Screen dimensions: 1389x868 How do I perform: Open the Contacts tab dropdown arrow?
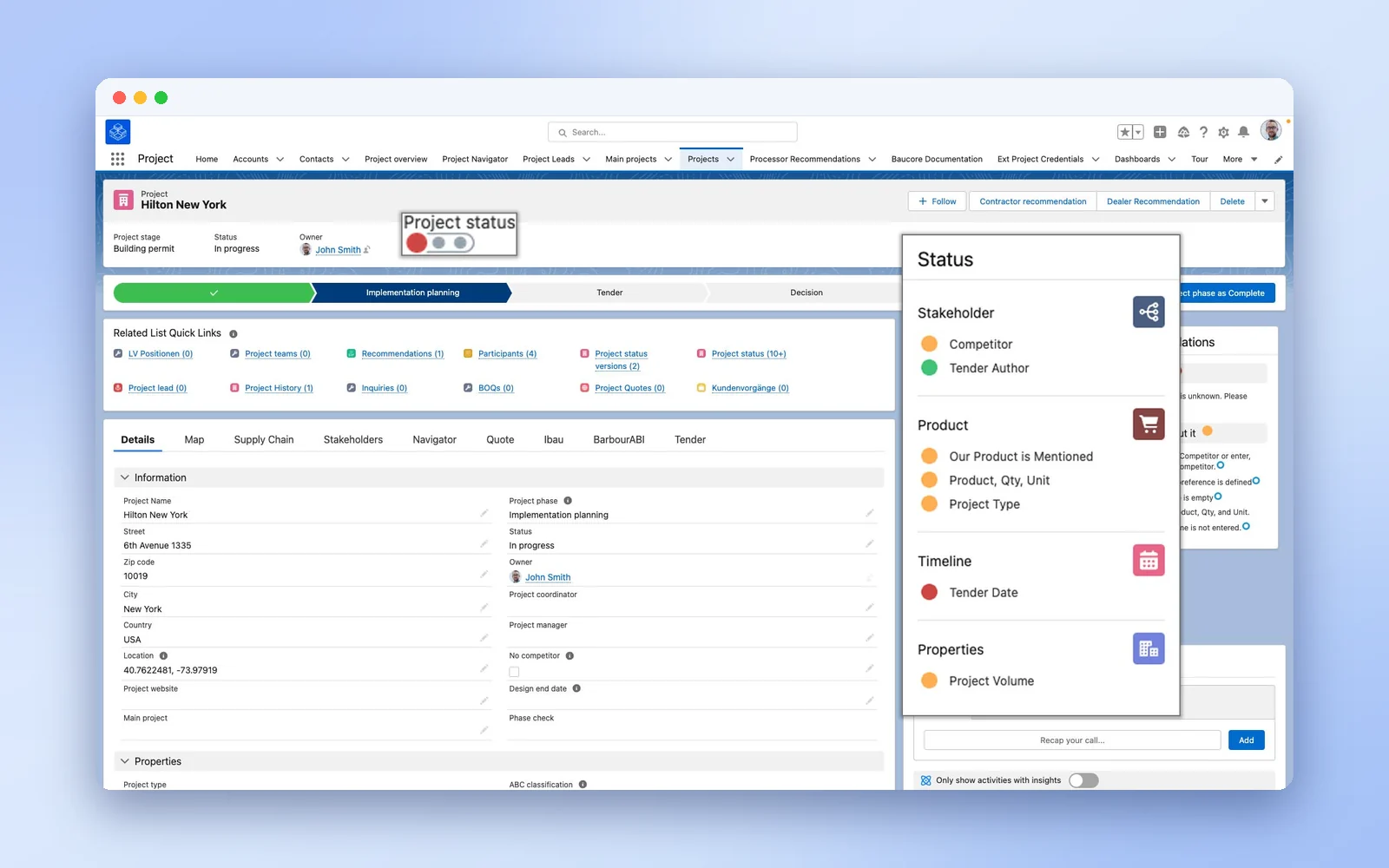346,160
